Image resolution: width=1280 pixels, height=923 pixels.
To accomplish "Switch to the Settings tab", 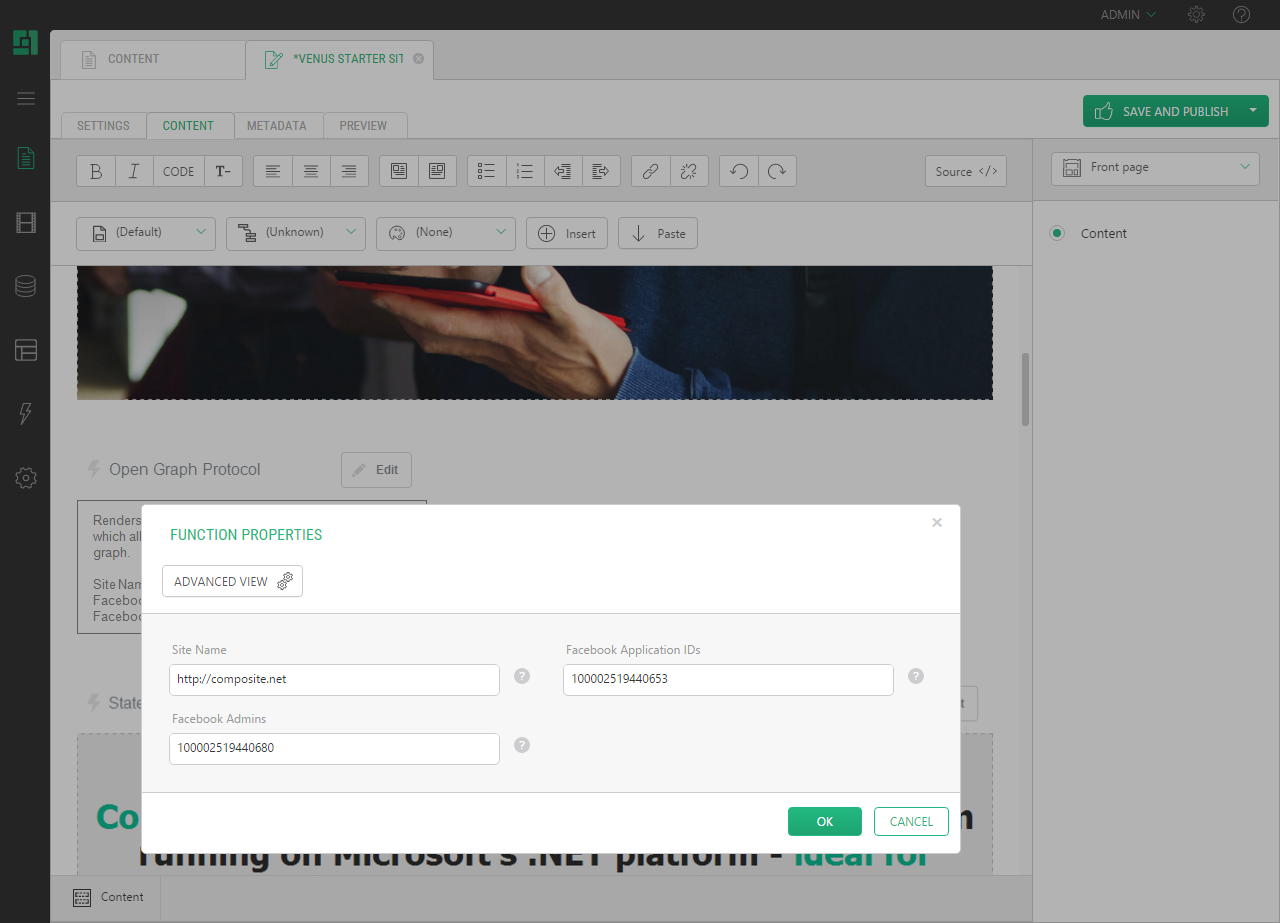I will (x=103, y=126).
